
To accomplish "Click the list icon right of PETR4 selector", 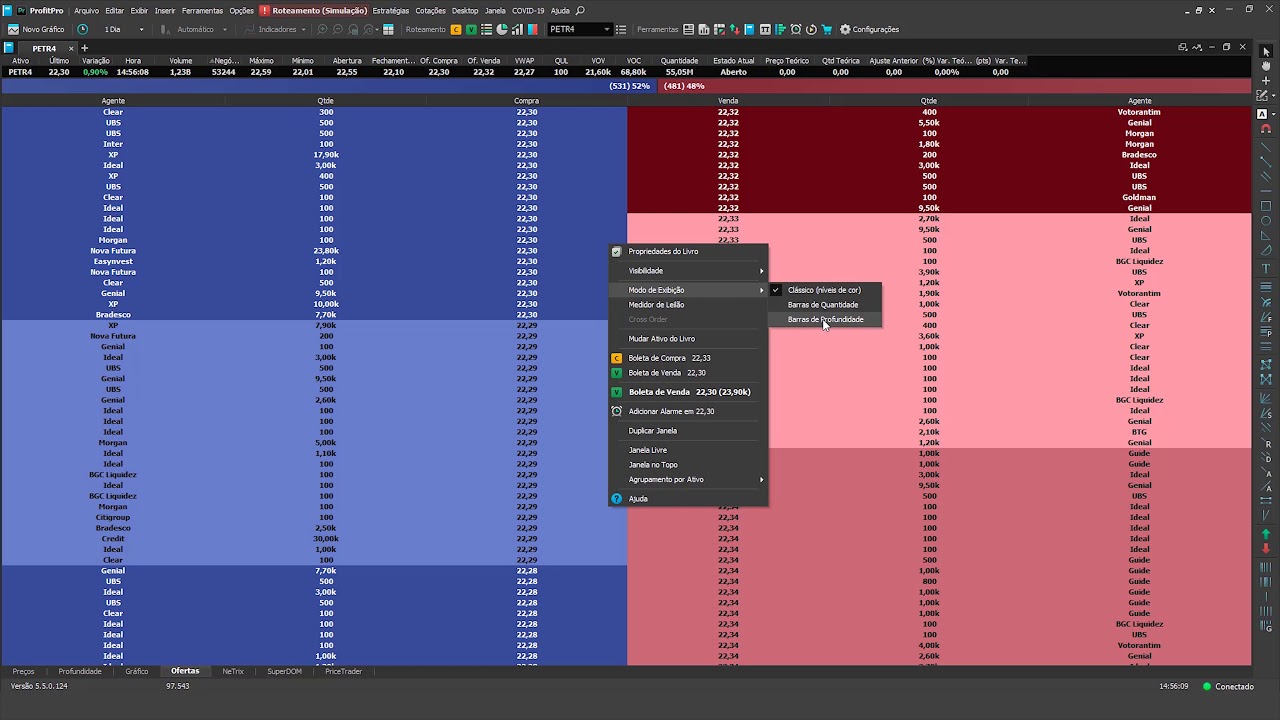I will click(x=621, y=29).
